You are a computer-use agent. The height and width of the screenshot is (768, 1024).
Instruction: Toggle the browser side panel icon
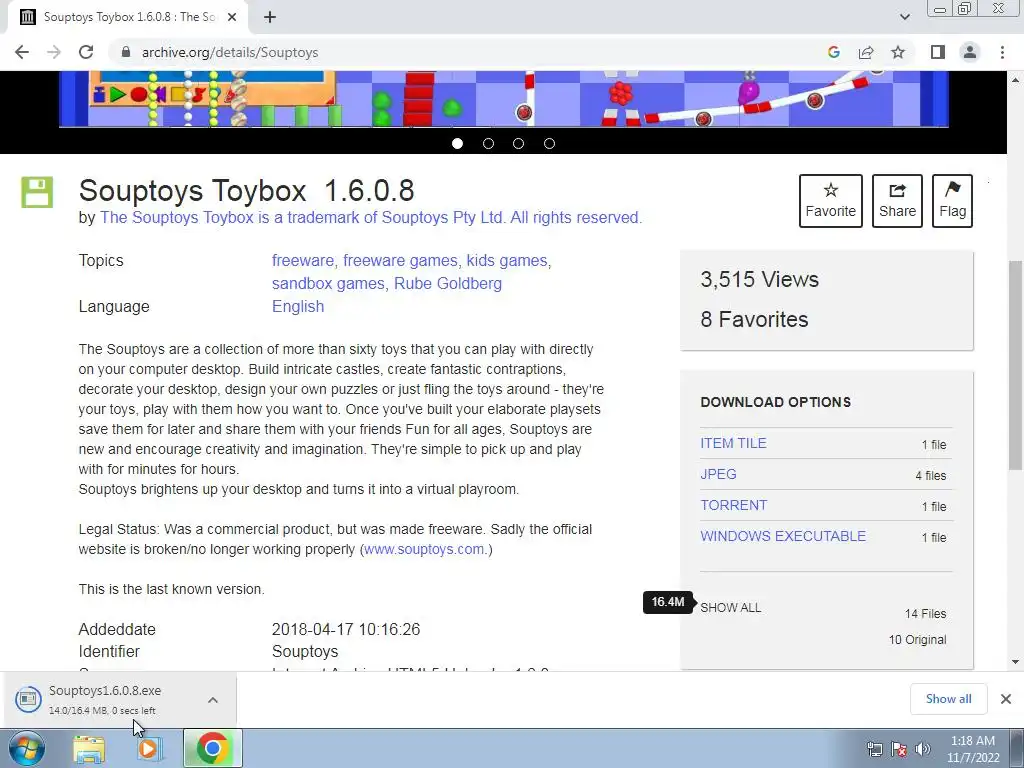point(938,52)
